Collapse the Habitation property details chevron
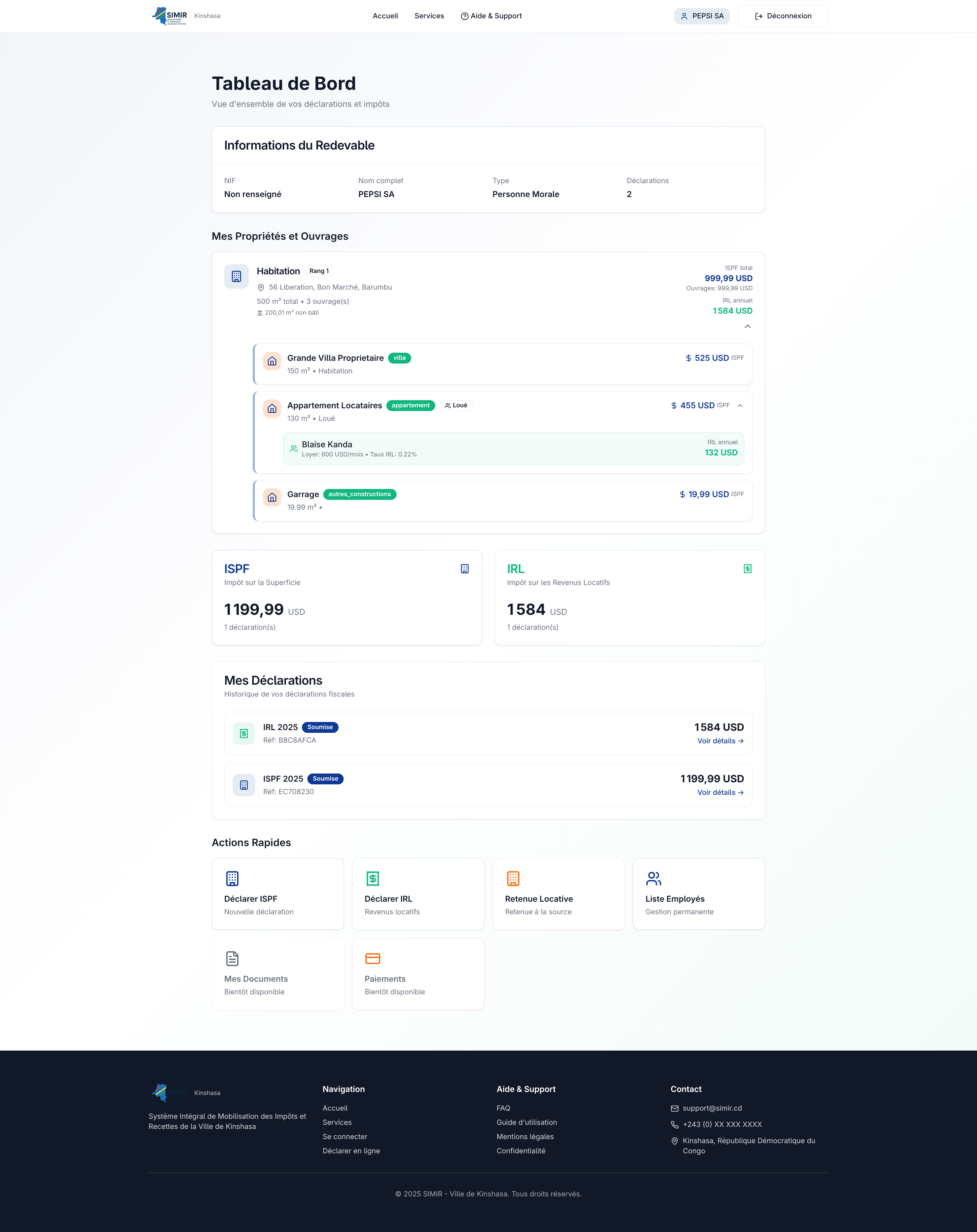This screenshot has width=977, height=1232. click(747, 326)
